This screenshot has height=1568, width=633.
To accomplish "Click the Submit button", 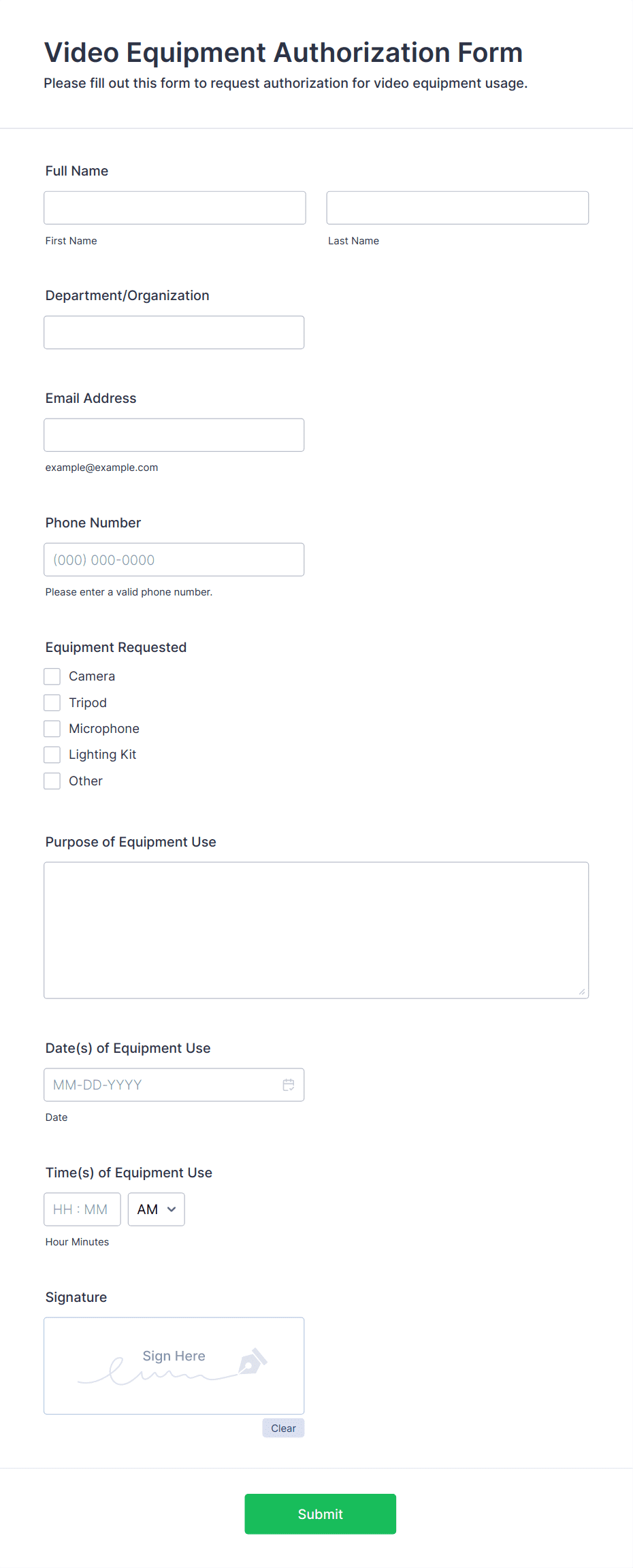I will coord(321,1514).
